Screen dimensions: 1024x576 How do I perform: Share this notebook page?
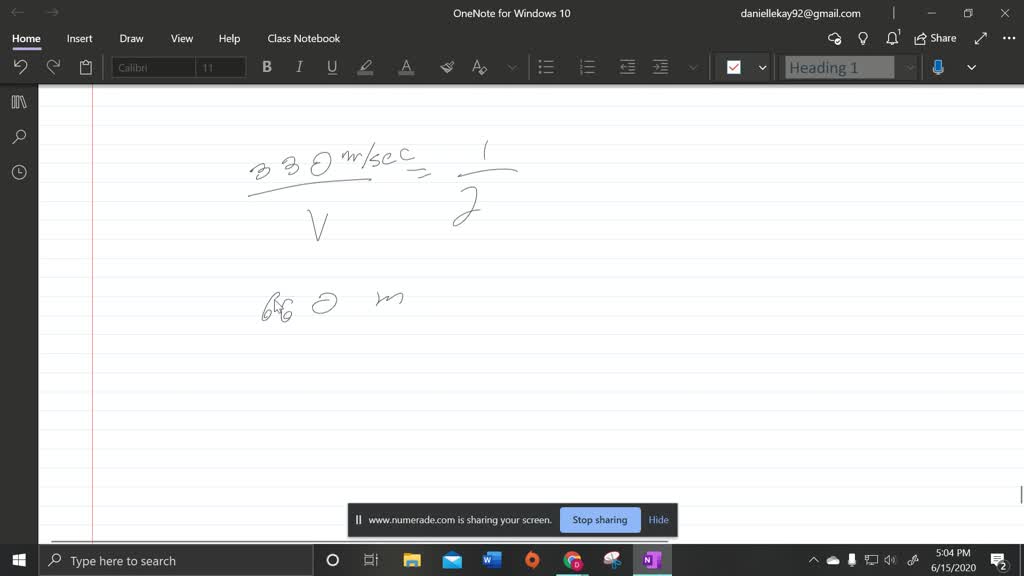click(935, 39)
